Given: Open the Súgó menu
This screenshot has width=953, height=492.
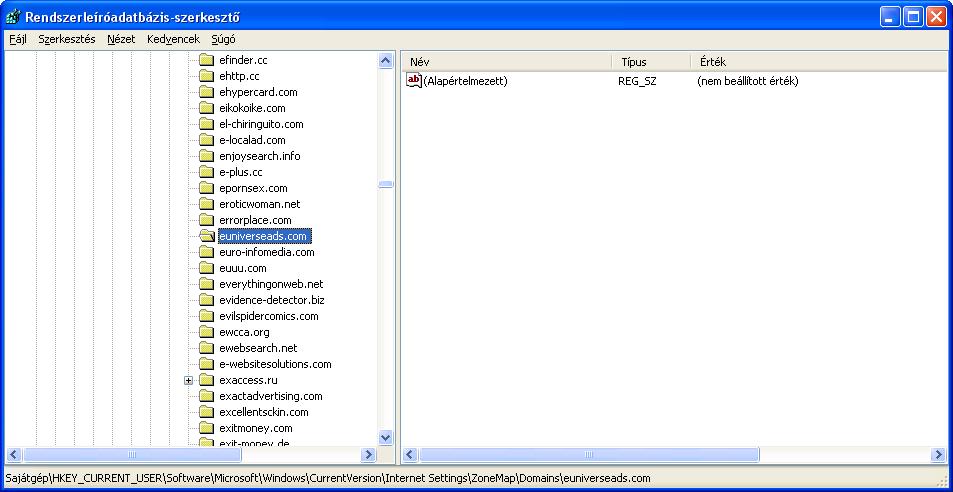Looking at the screenshot, I should click(224, 39).
